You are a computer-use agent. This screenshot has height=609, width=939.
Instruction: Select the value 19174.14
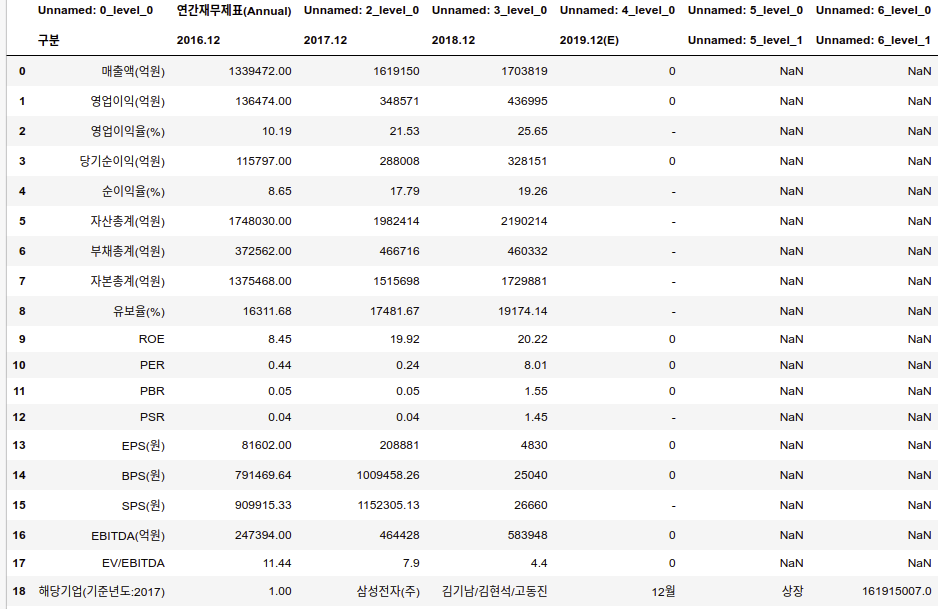(x=523, y=311)
